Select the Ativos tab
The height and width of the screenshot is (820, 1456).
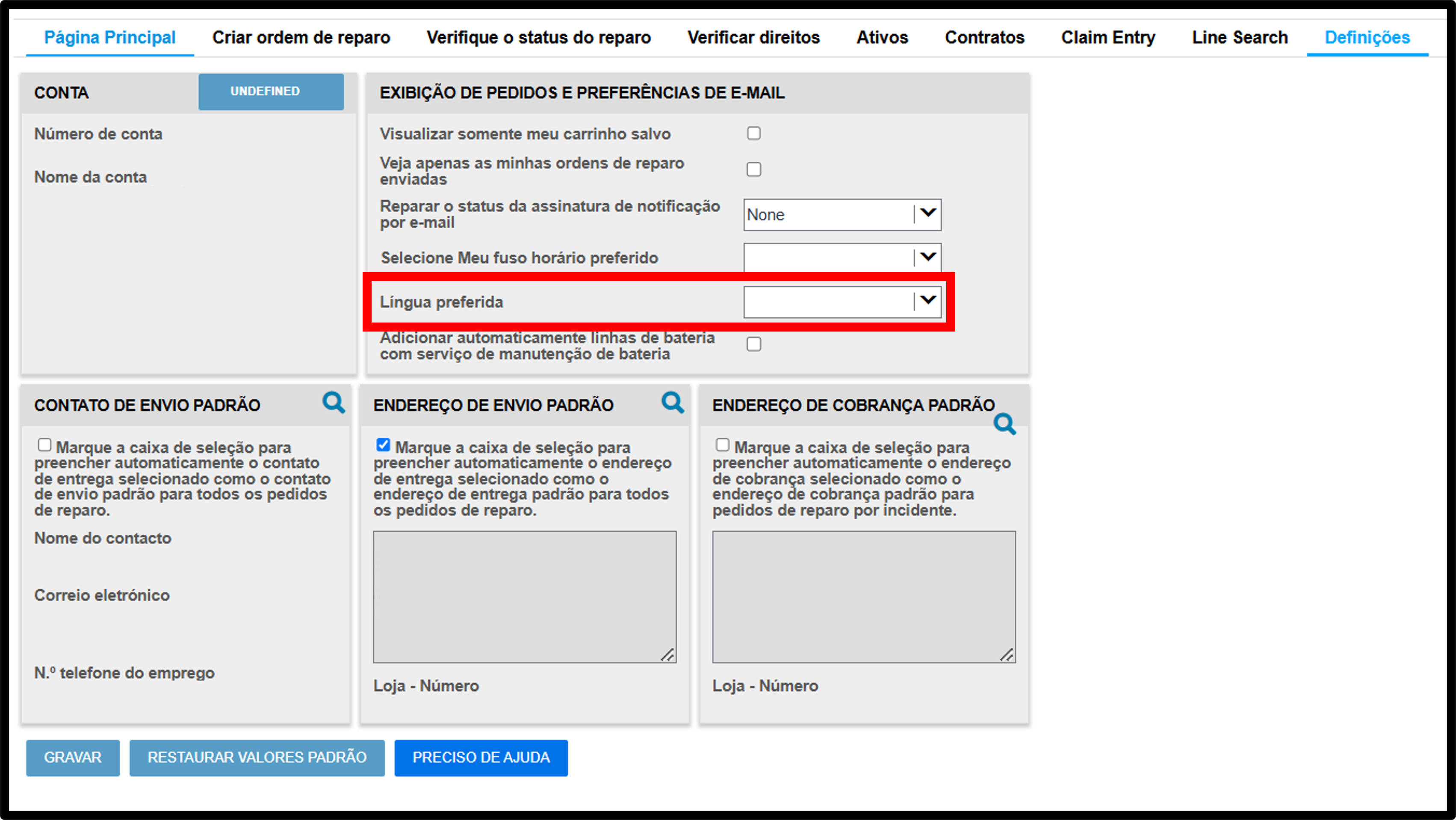(882, 37)
